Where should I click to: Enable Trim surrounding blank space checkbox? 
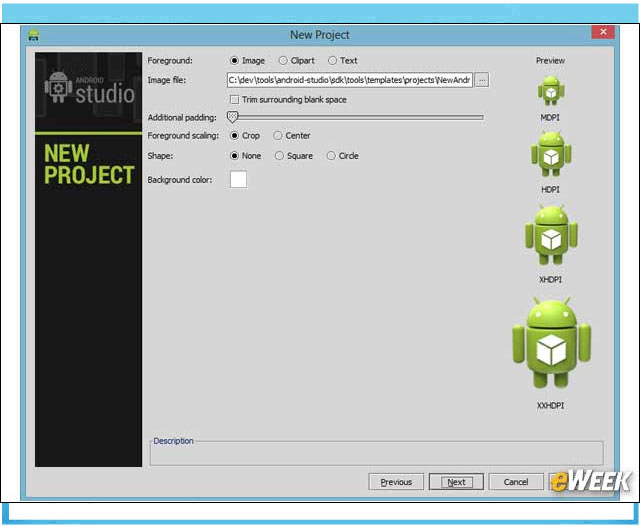pos(234,100)
